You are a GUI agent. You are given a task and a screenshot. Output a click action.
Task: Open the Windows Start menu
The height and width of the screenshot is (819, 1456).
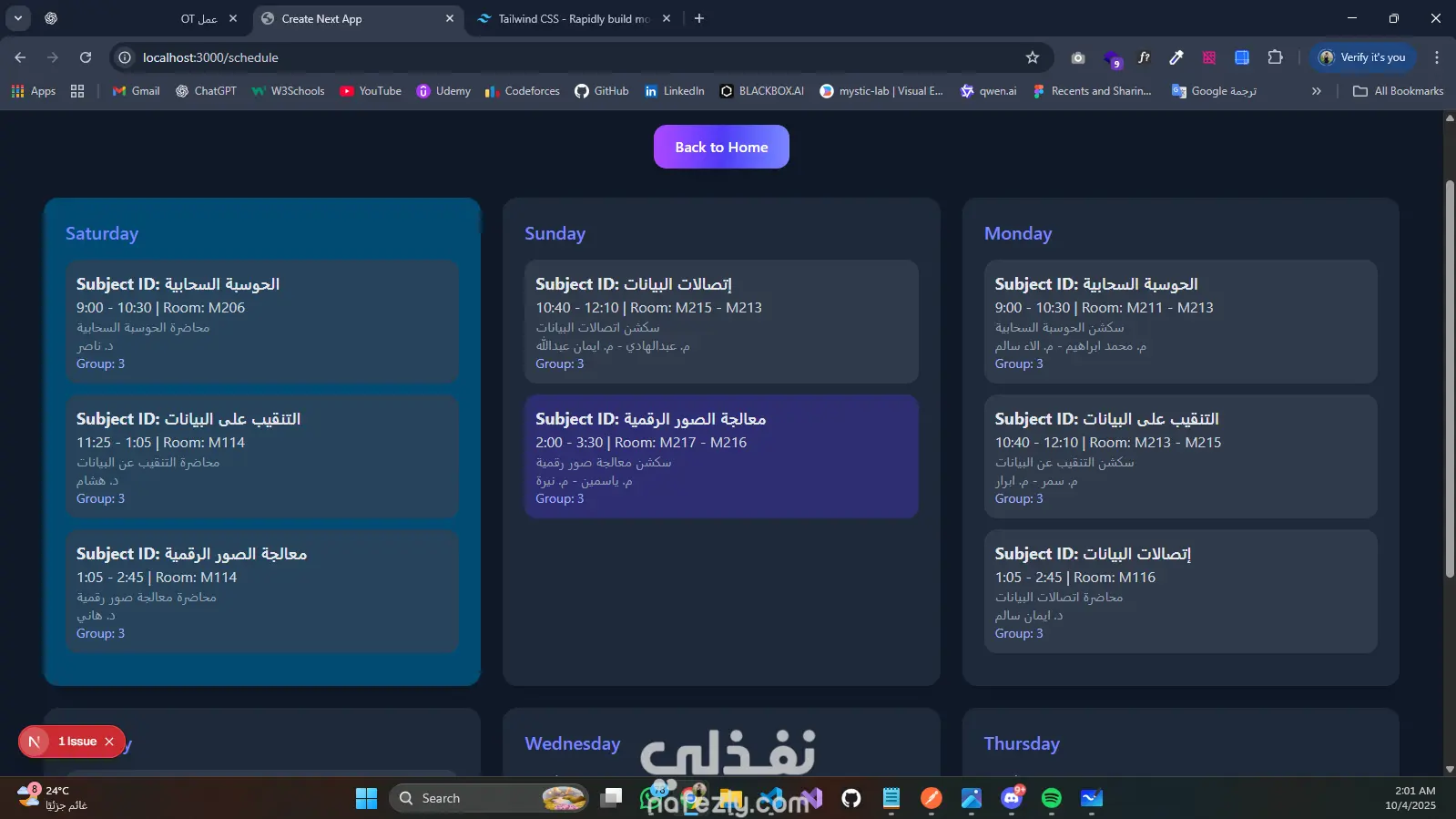[x=366, y=798]
